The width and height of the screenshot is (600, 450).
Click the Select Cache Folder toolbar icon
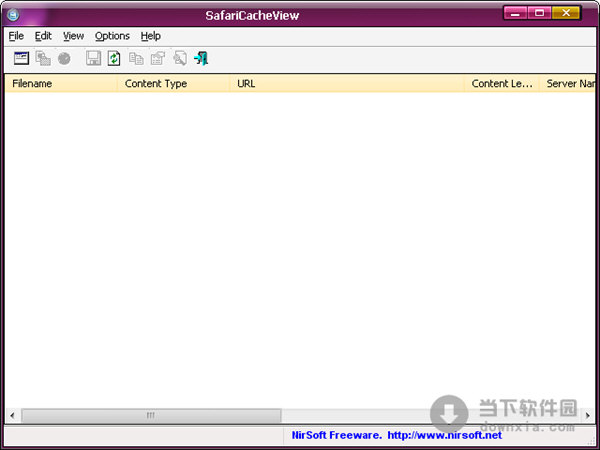point(21,59)
